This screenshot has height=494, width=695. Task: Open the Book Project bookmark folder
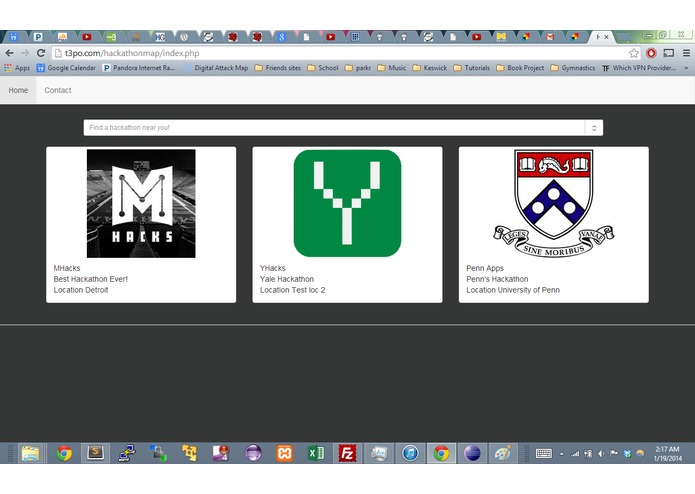520,68
